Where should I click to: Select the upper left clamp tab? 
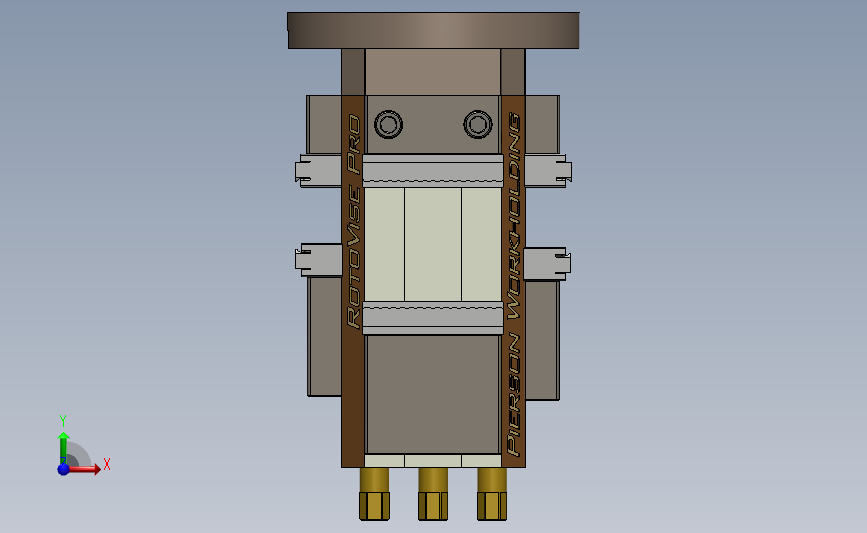click(318, 171)
